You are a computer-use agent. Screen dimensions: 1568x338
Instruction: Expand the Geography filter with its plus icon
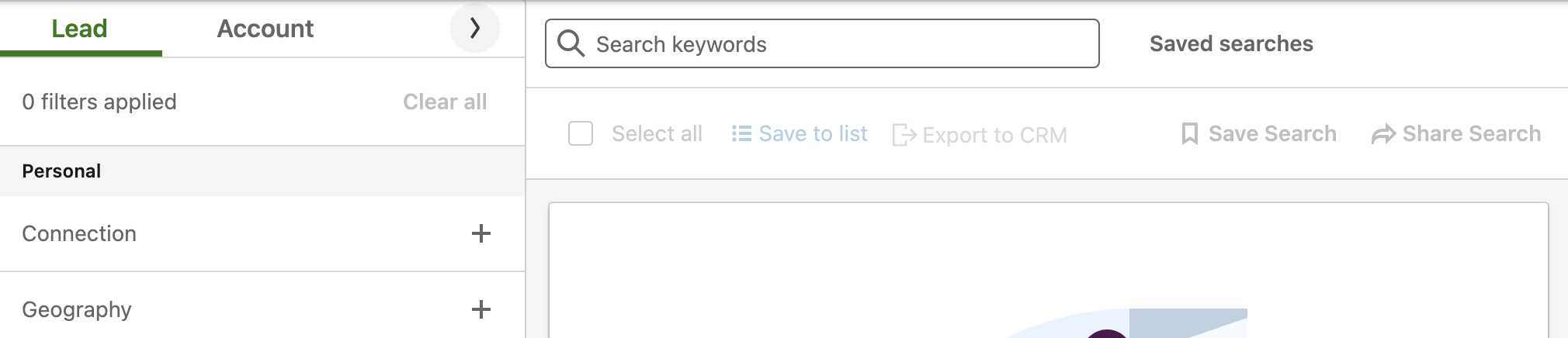tap(481, 309)
